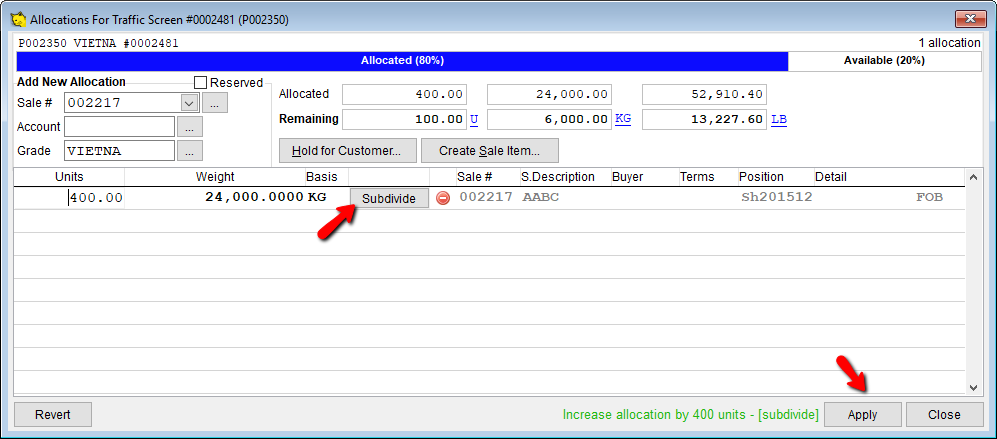Click the P002350 VIETNA #0002481 header text
Image resolution: width=997 pixels, height=439 pixels.
[99, 44]
